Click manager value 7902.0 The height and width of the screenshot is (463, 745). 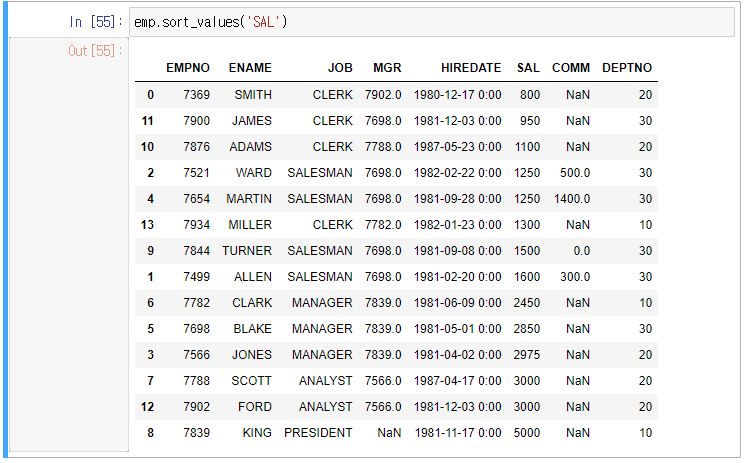coord(383,95)
